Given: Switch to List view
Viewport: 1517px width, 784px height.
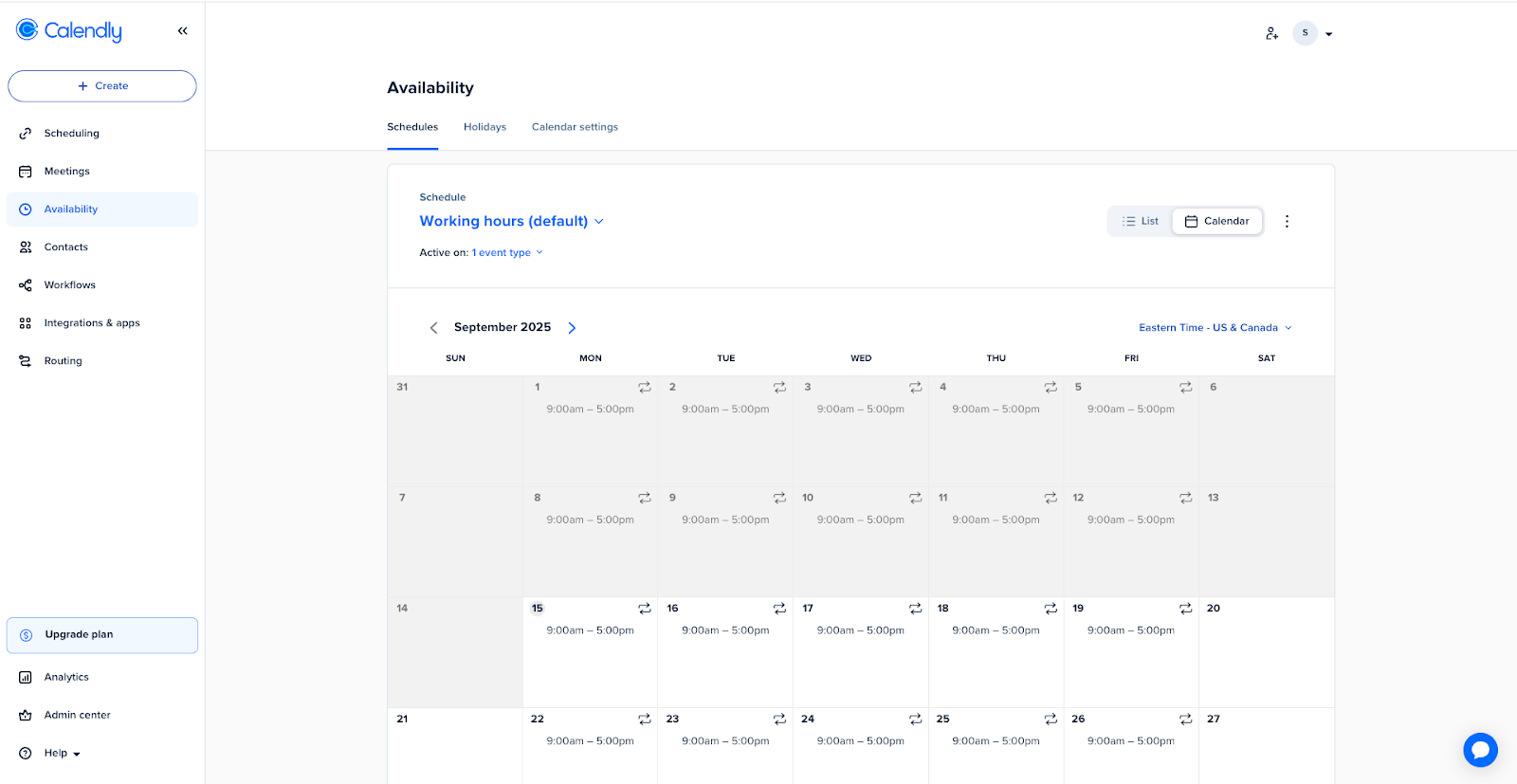Looking at the screenshot, I should click(x=1141, y=221).
